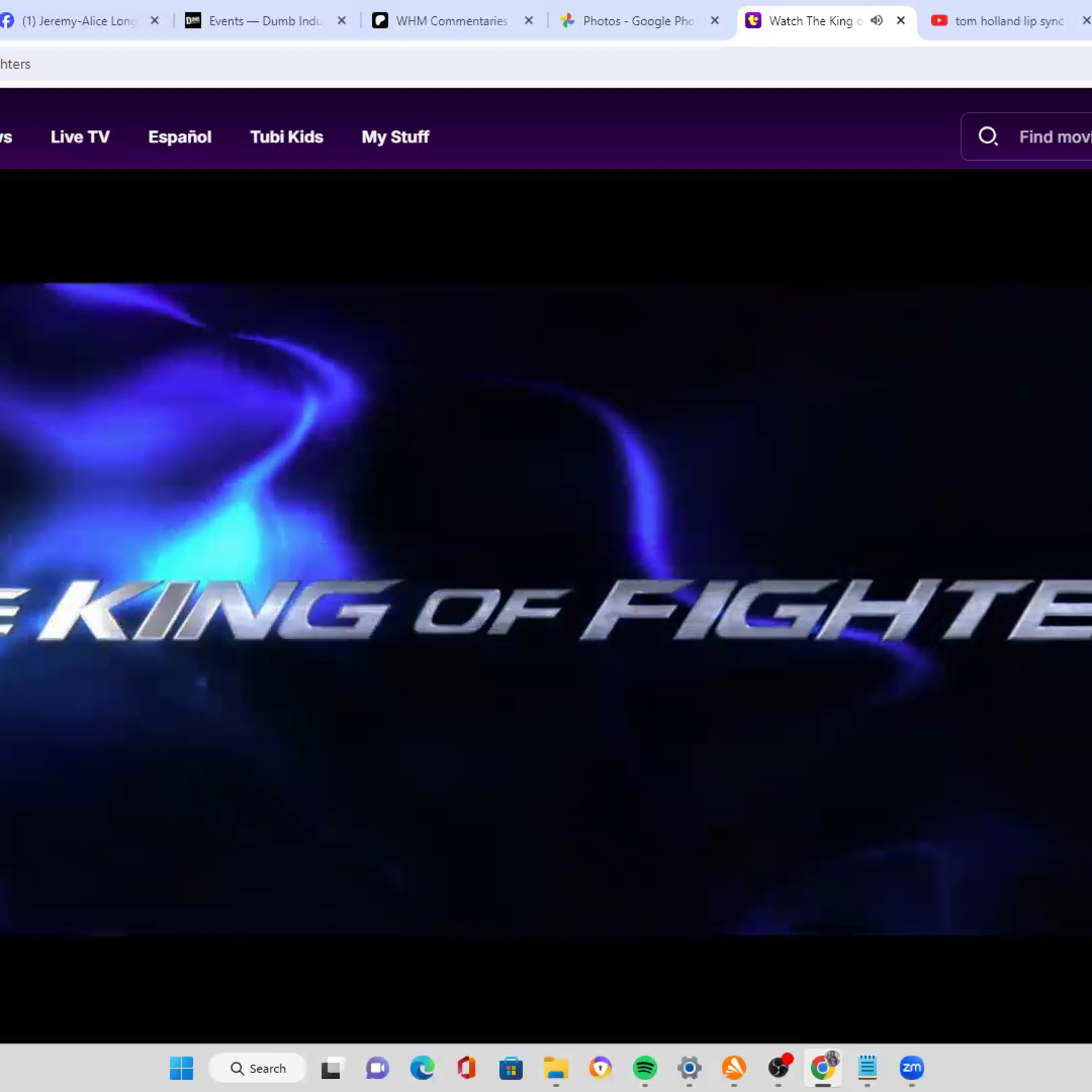Switch to Zoom in the taskbar
This screenshot has width=1092, height=1092.
[911, 1068]
